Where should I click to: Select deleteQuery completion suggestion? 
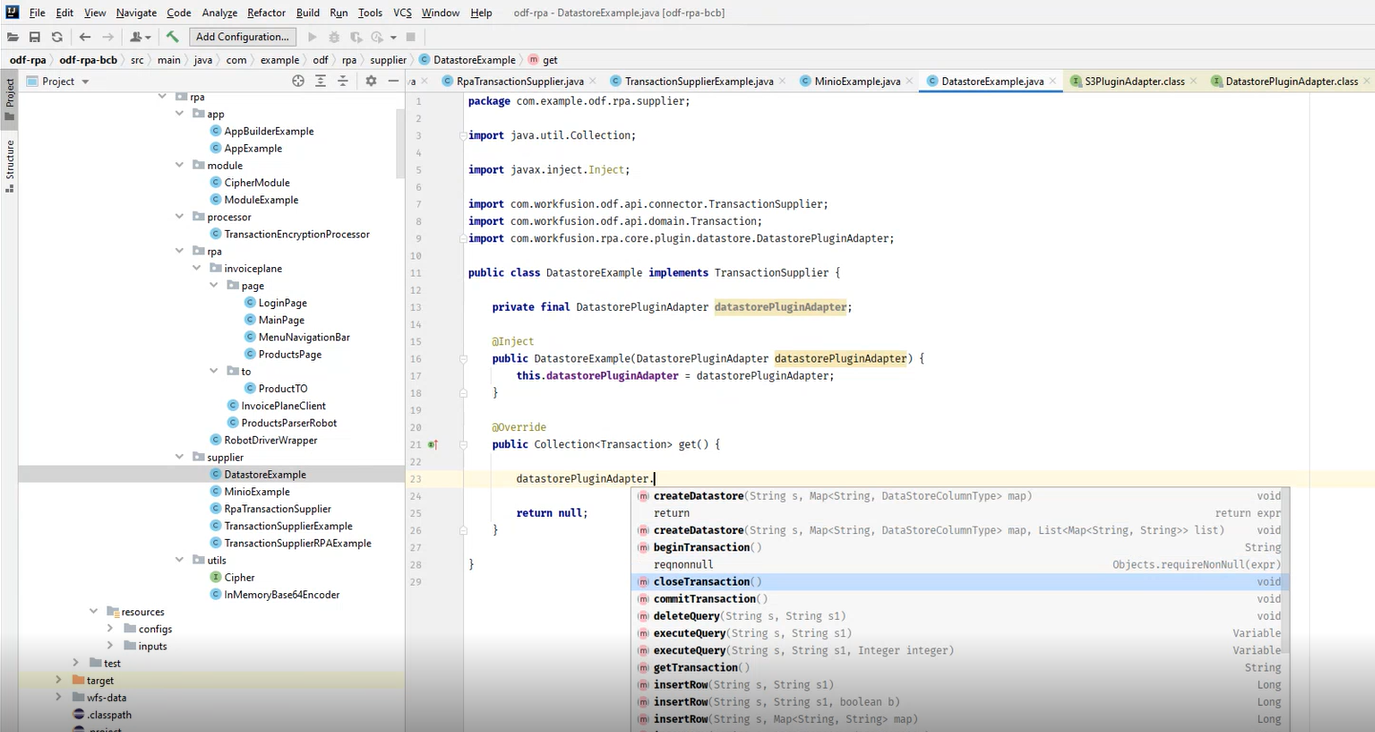point(960,616)
